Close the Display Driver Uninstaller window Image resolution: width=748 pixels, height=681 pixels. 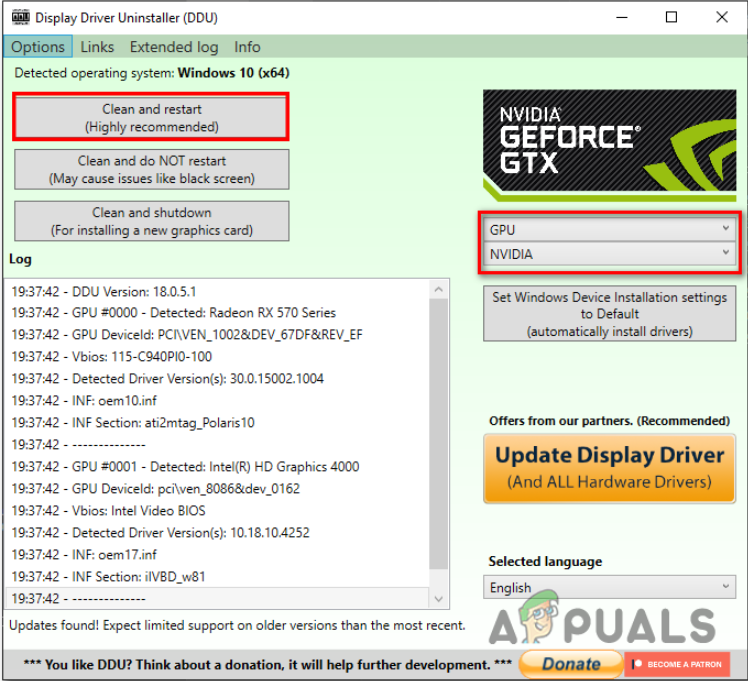click(x=721, y=18)
